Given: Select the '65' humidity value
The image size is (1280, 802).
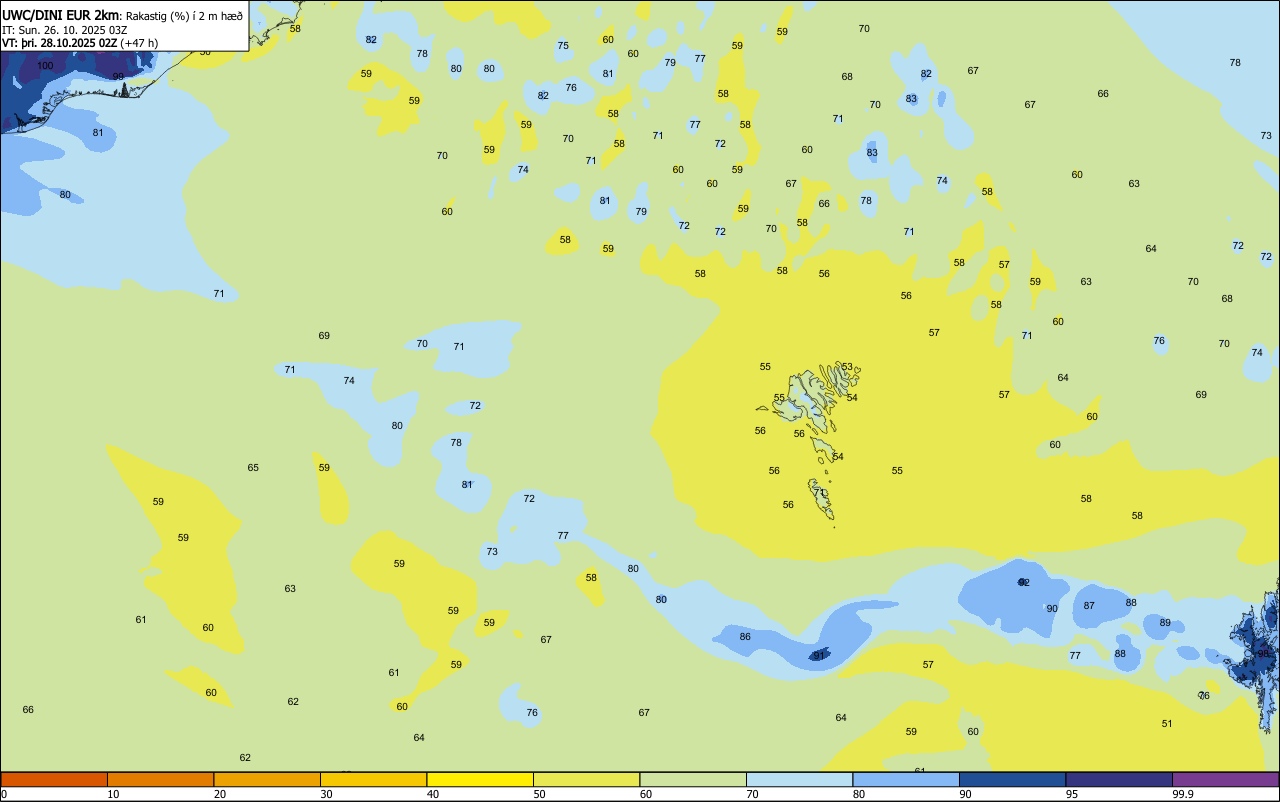Looking at the screenshot, I should (x=253, y=468).
